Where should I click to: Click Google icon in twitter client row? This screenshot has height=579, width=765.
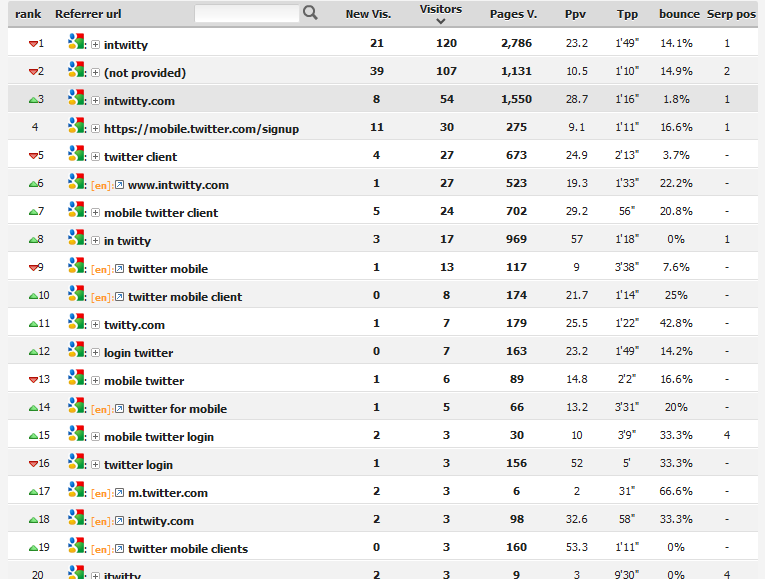[x=76, y=154]
